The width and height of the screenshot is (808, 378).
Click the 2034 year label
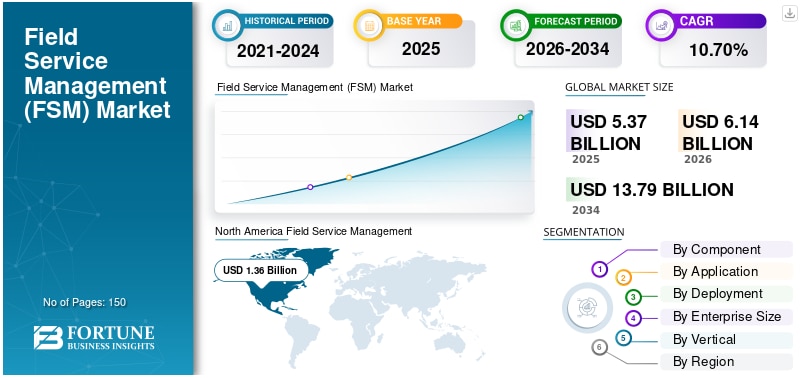point(586,210)
